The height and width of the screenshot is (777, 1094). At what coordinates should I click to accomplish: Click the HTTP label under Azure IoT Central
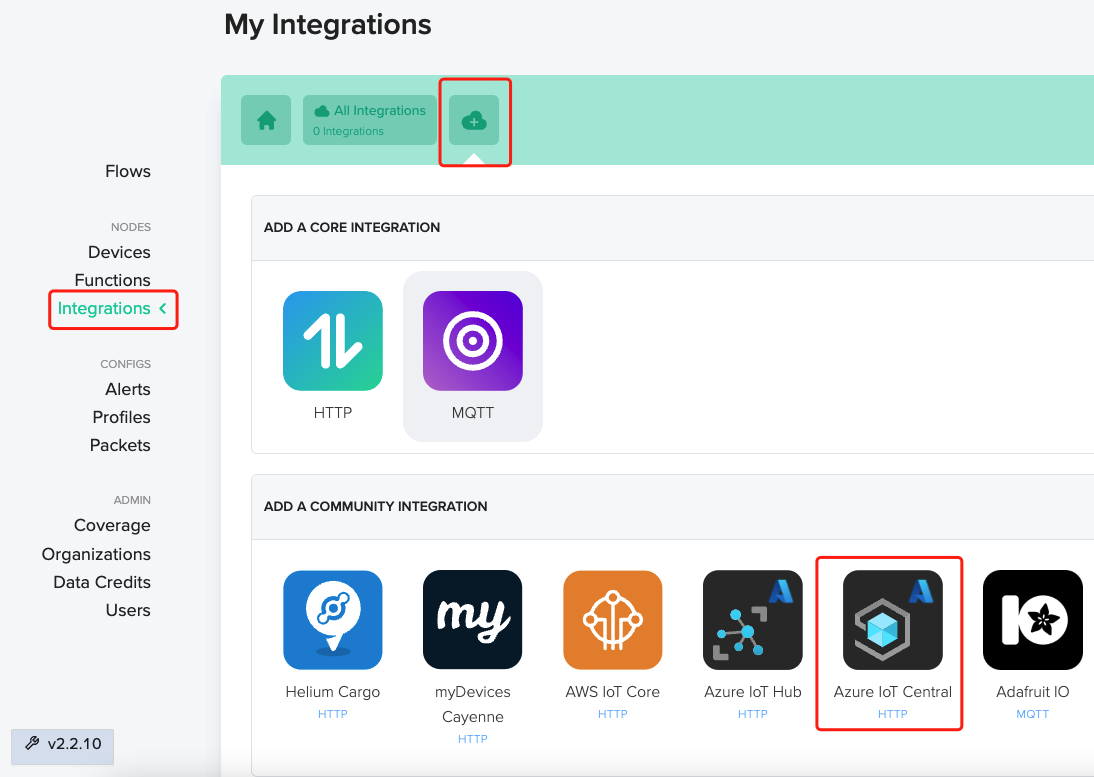click(893, 714)
